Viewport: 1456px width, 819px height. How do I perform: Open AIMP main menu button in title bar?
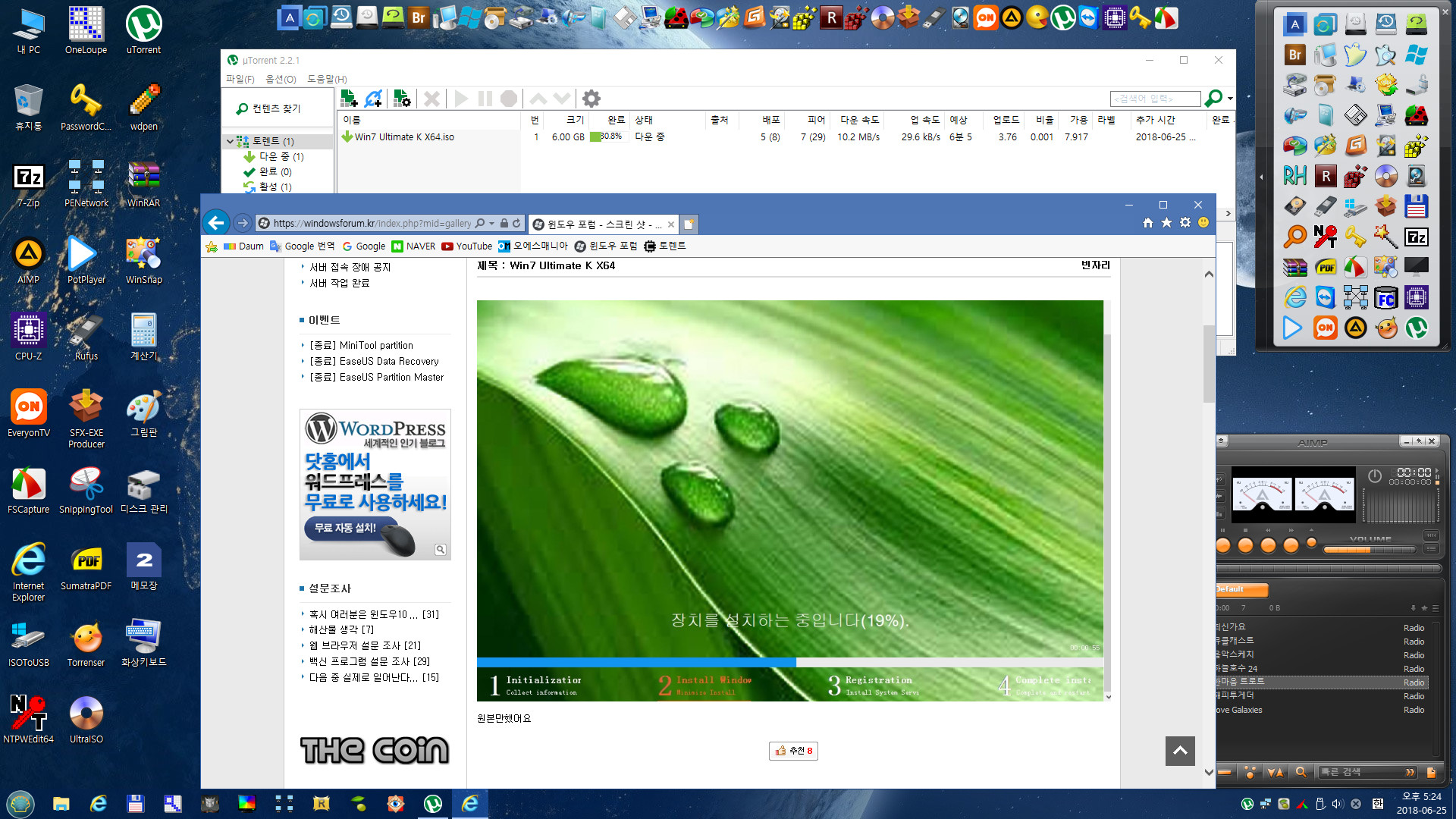point(1221,441)
